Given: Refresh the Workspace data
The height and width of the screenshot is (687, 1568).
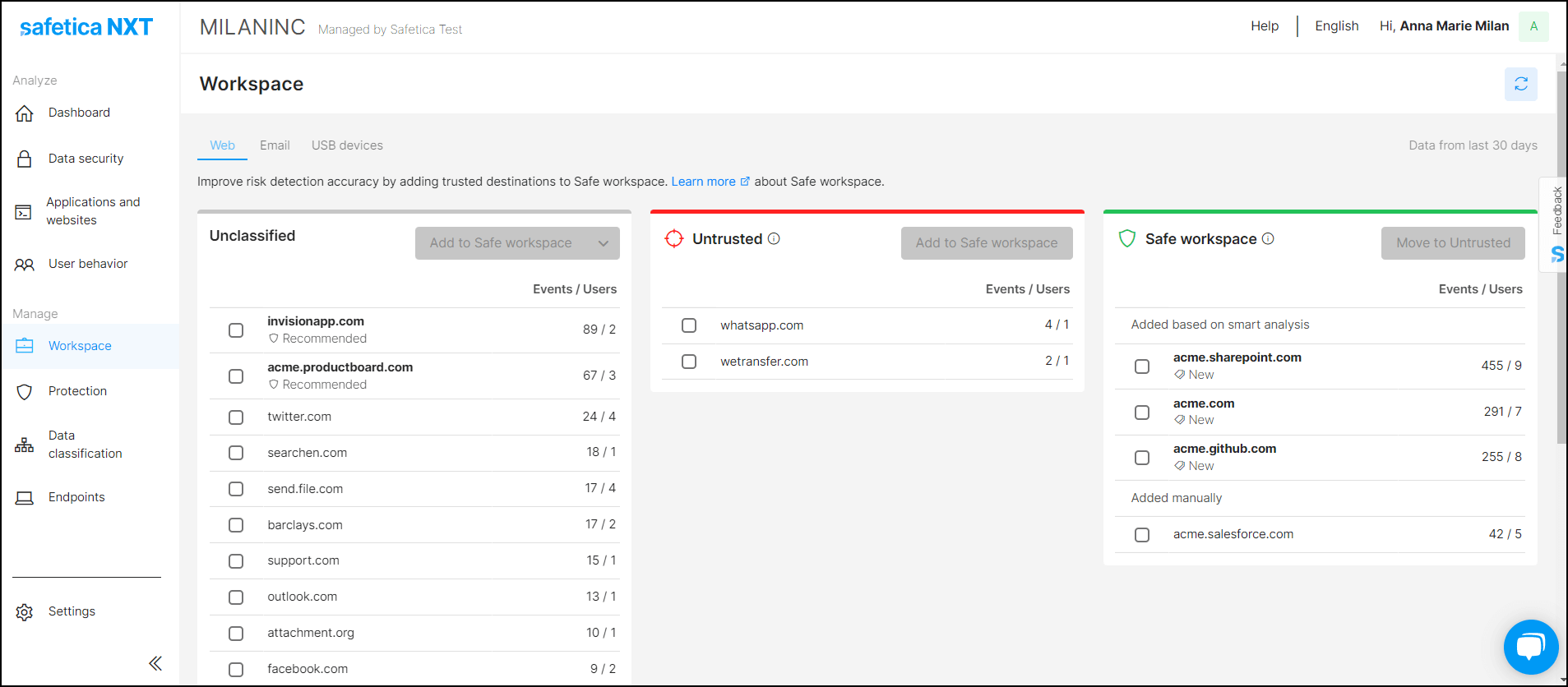Looking at the screenshot, I should click(x=1521, y=84).
